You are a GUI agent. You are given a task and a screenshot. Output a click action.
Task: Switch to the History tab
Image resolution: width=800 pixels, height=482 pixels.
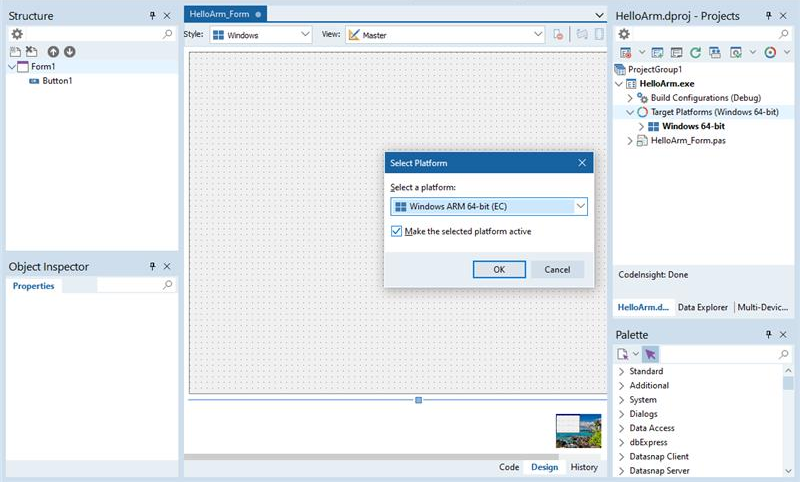(584, 467)
